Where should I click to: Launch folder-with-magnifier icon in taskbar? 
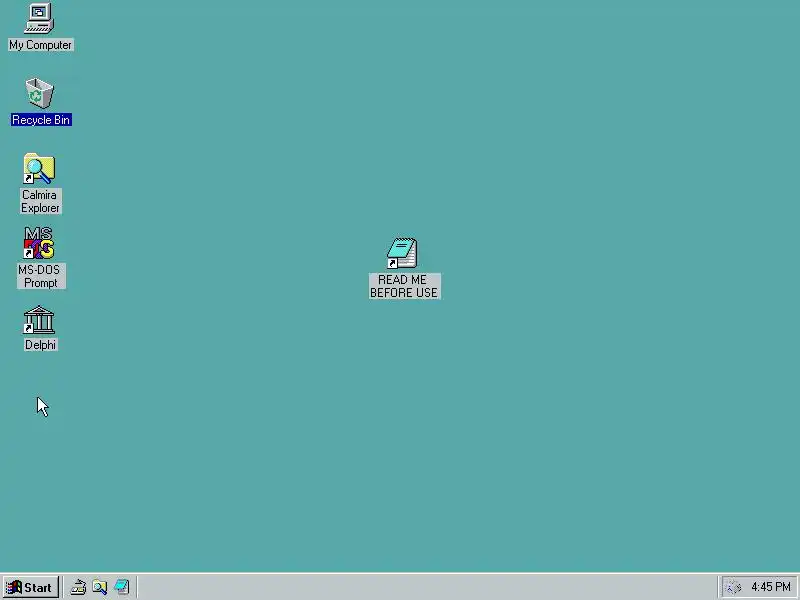click(x=100, y=587)
